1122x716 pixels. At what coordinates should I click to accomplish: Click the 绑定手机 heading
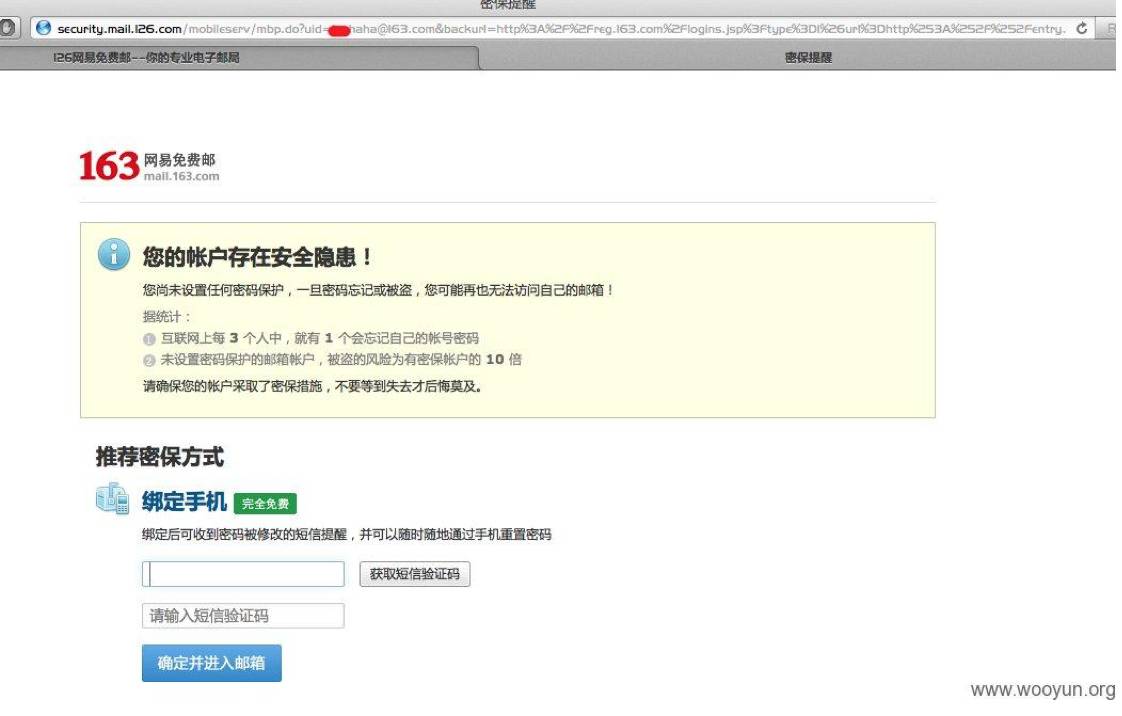[x=184, y=501]
